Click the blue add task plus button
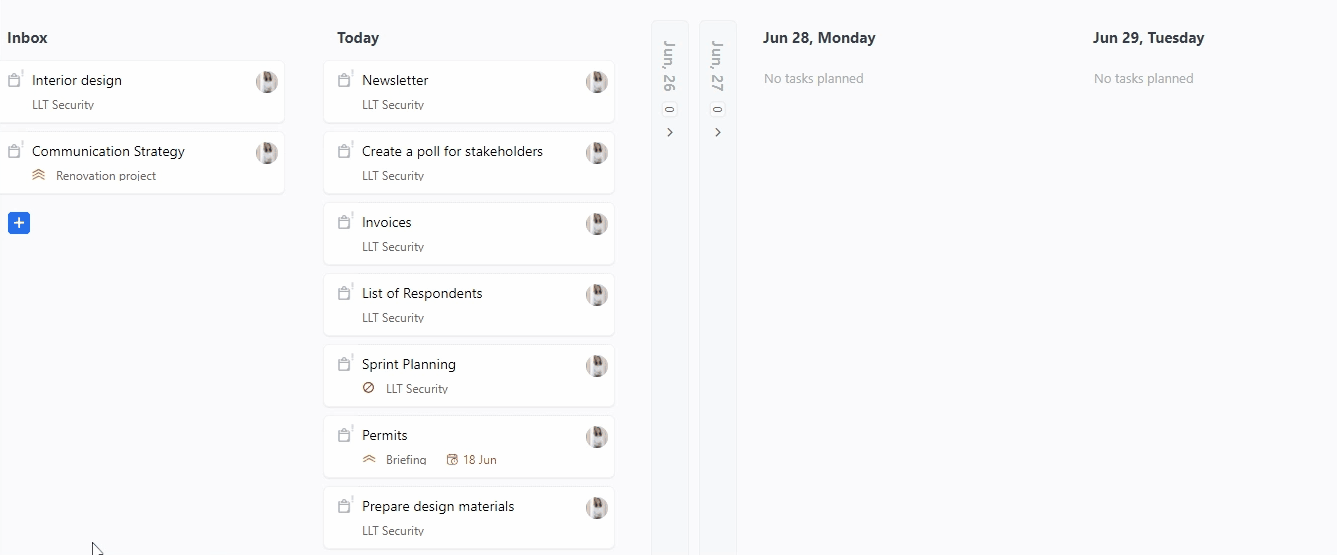This screenshot has width=1337, height=555. point(19,223)
